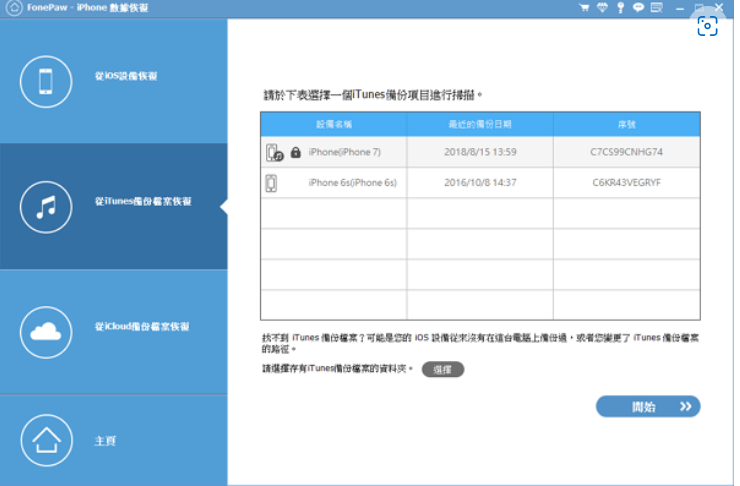Click serial number C6KR43VEGRYF

point(626,183)
